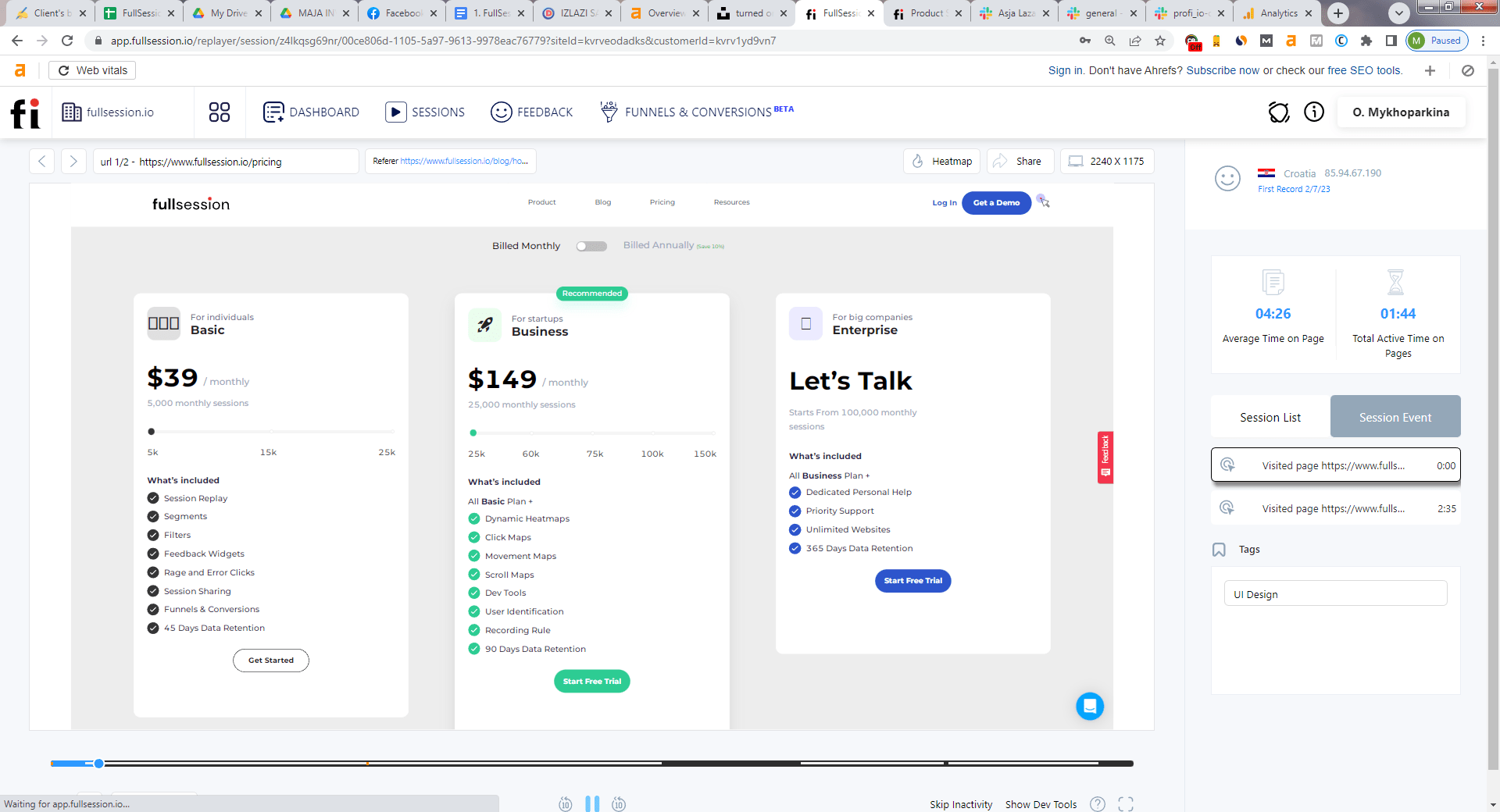The width and height of the screenshot is (1500, 812).
Task: Click the player help question mark icon
Action: [1098, 804]
